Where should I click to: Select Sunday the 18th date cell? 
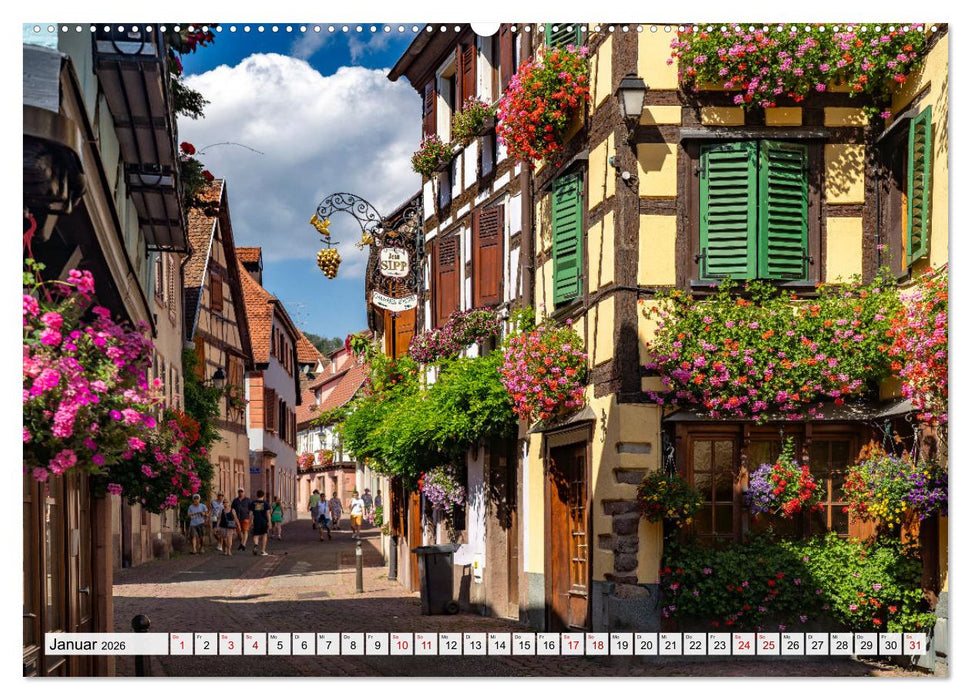pos(596,644)
